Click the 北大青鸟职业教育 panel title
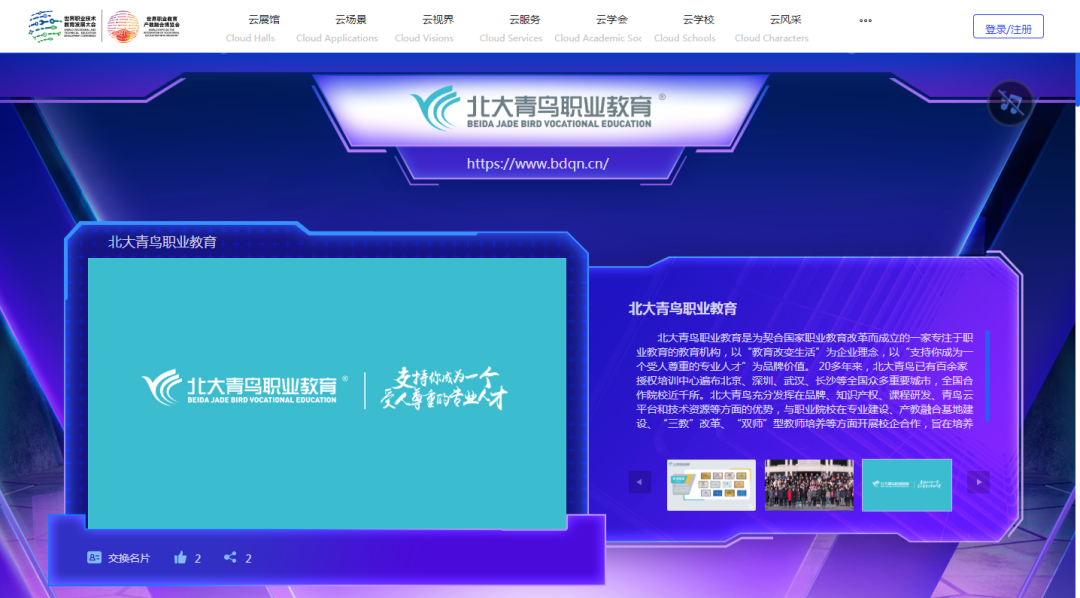Image resolution: width=1080 pixels, height=598 pixels. pyautogui.click(x=163, y=242)
